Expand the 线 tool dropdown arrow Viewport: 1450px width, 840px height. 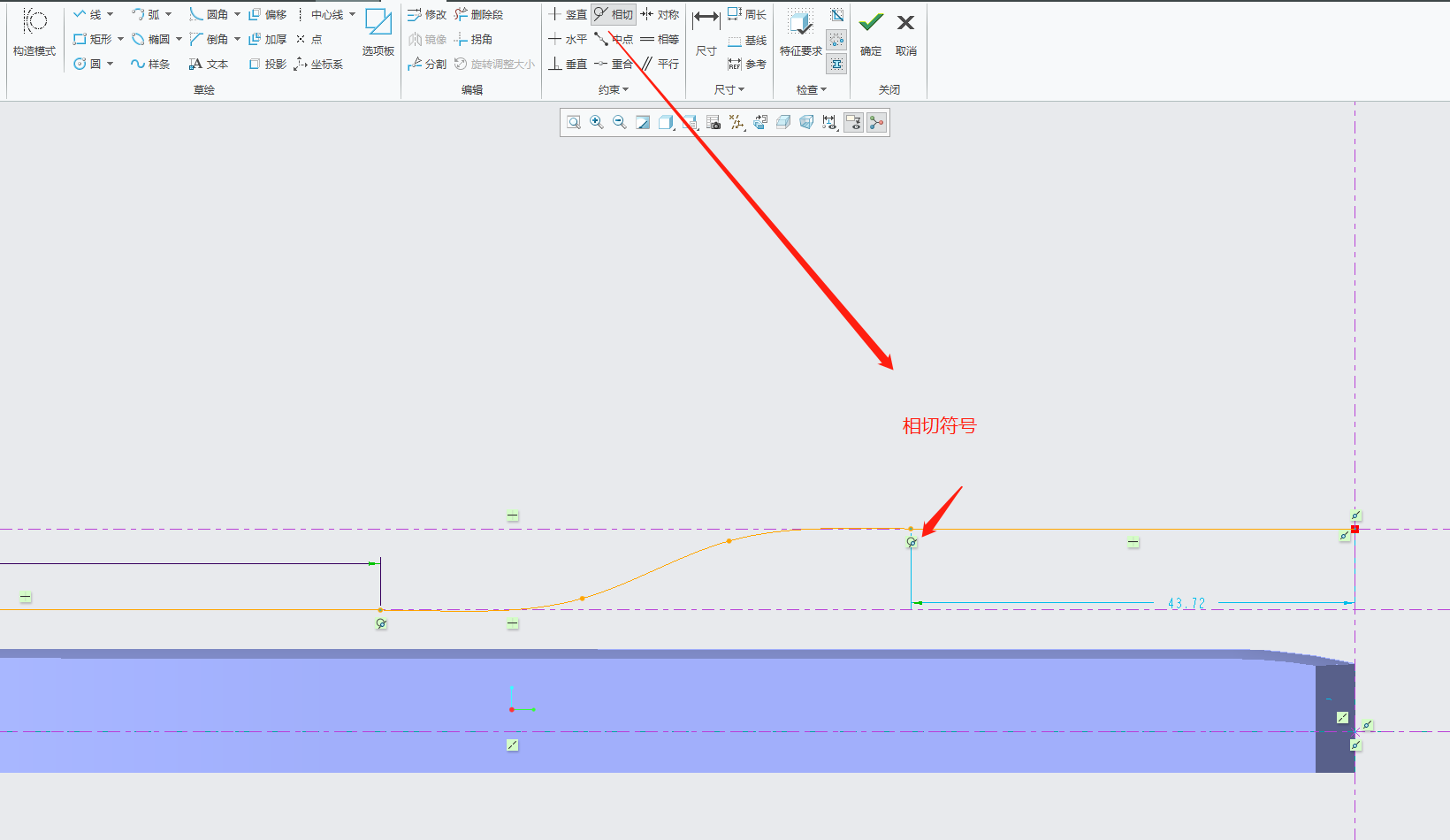pyautogui.click(x=111, y=15)
